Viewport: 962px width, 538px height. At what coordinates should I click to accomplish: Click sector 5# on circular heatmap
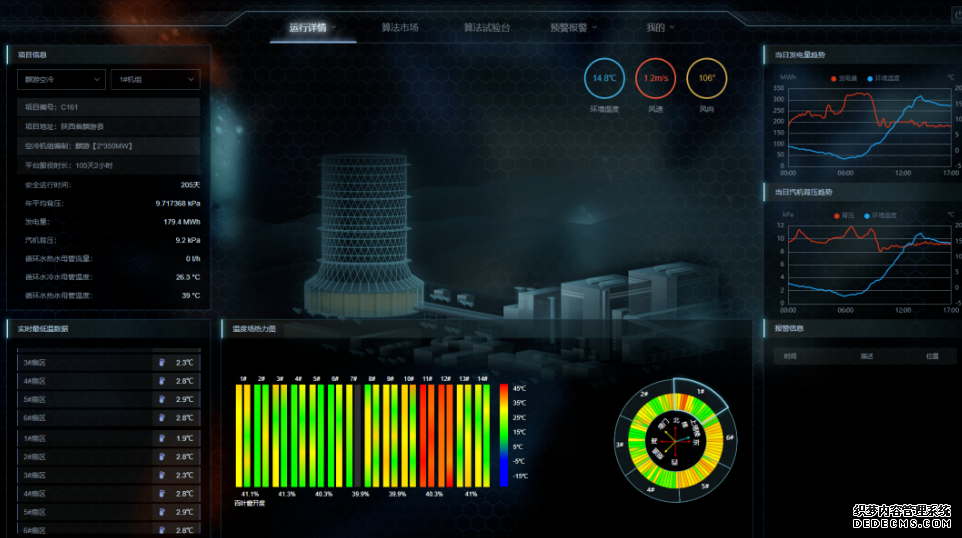pyautogui.click(x=705, y=486)
